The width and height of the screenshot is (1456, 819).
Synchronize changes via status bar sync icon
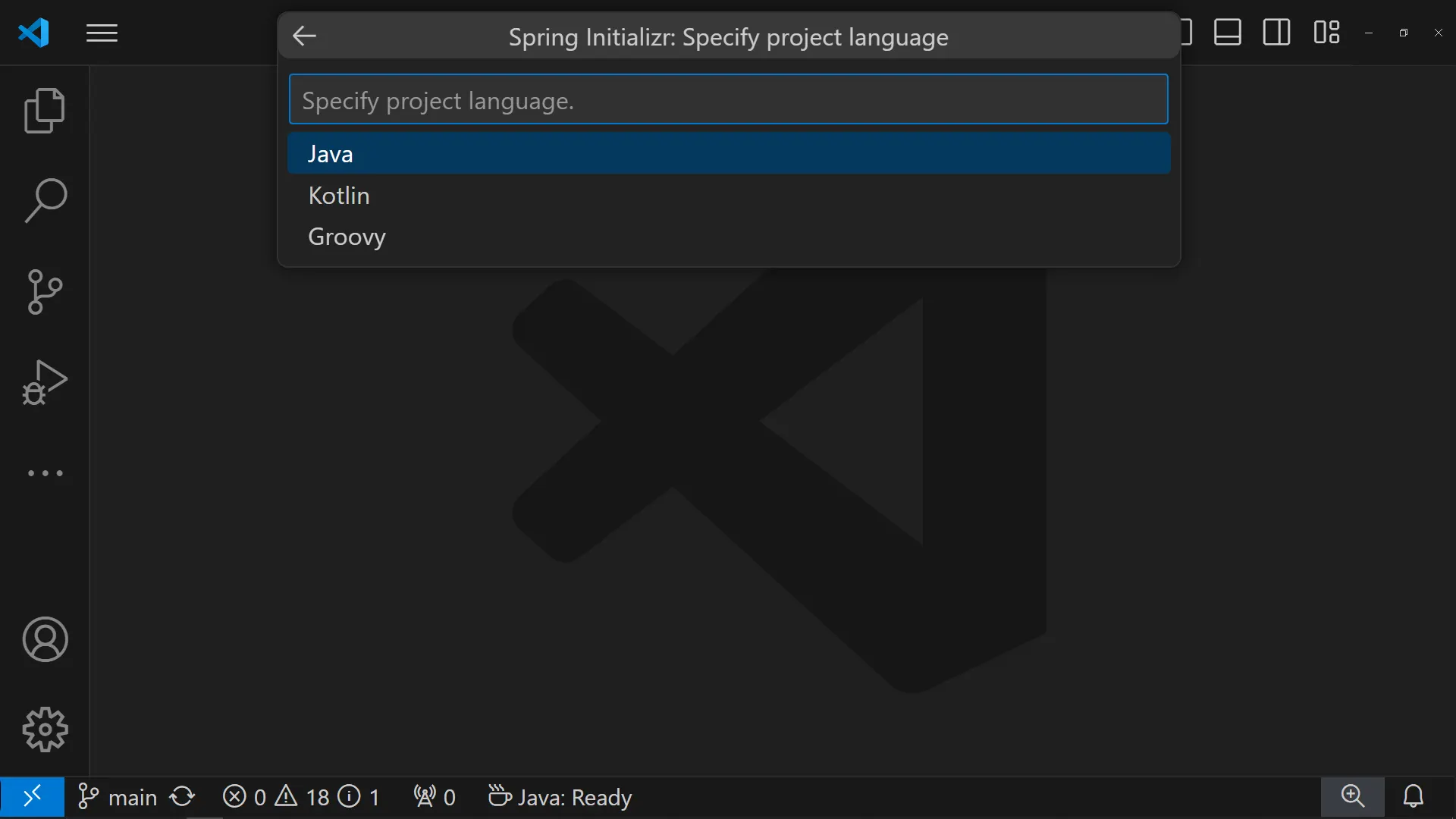pos(183,797)
